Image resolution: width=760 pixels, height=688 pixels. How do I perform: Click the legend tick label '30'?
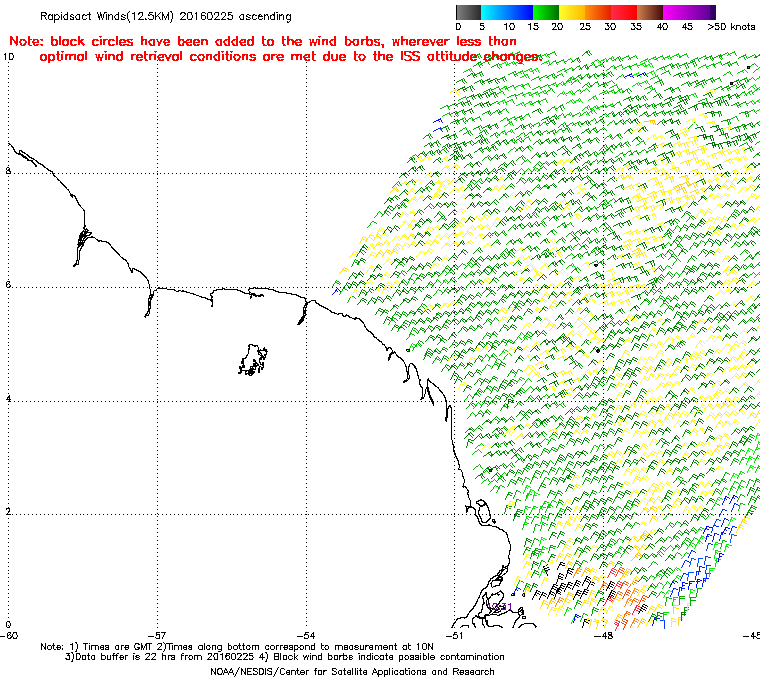[610, 27]
